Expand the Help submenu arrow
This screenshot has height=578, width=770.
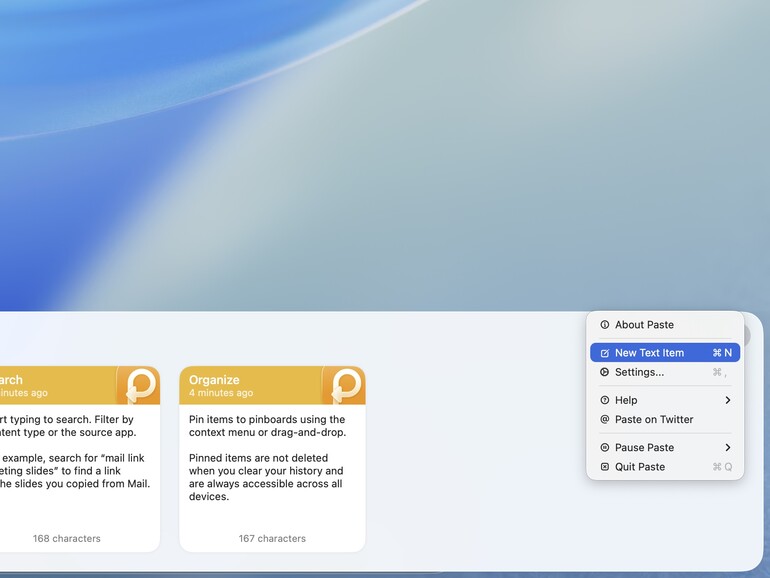click(x=728, y=400)
